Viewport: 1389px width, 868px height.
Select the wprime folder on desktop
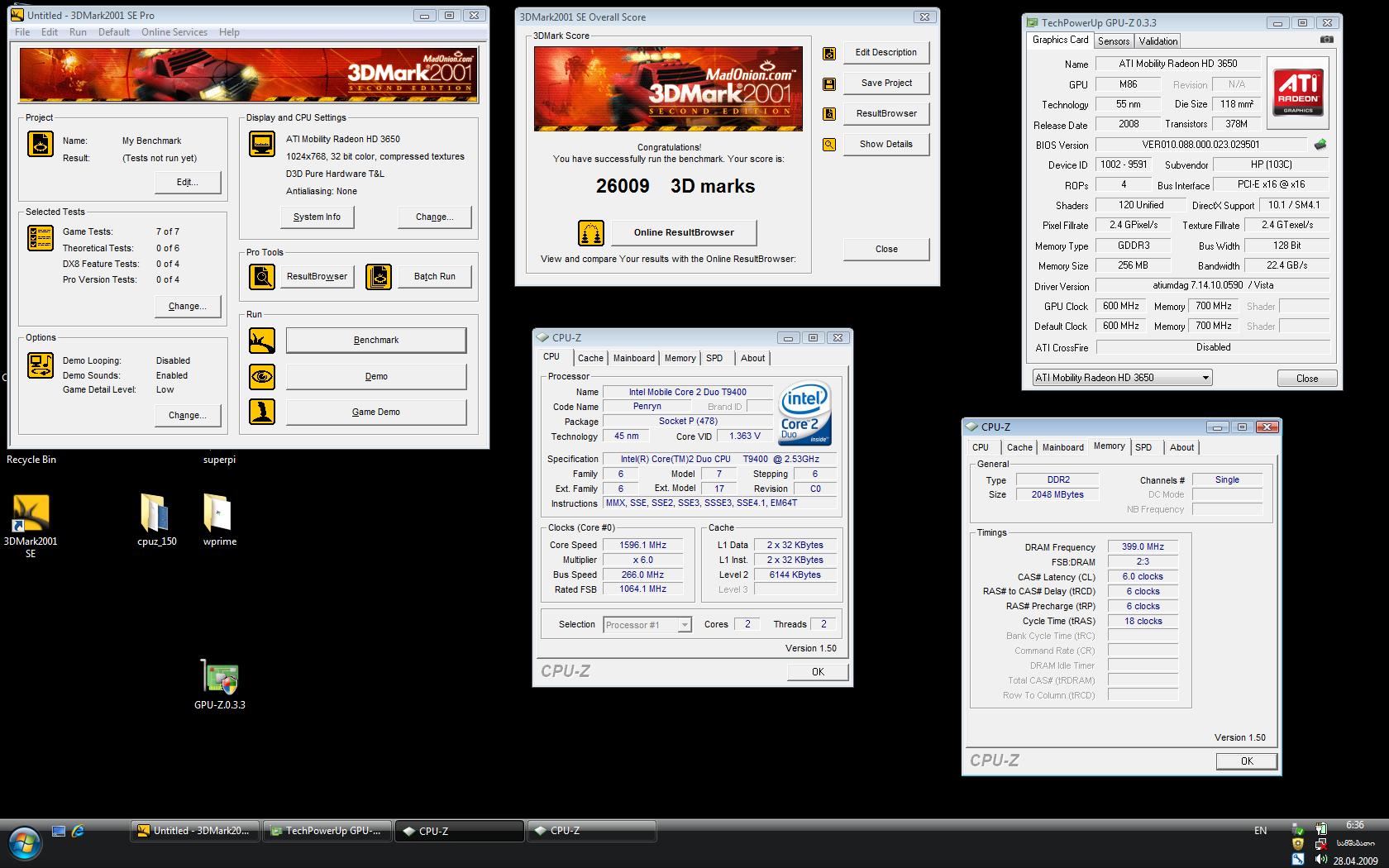[219, 519]
